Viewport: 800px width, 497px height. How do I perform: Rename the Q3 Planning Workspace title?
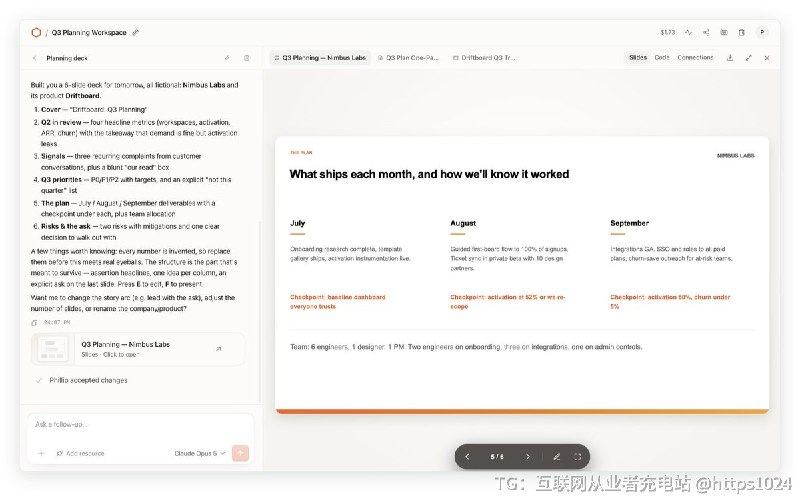(135, 33)
